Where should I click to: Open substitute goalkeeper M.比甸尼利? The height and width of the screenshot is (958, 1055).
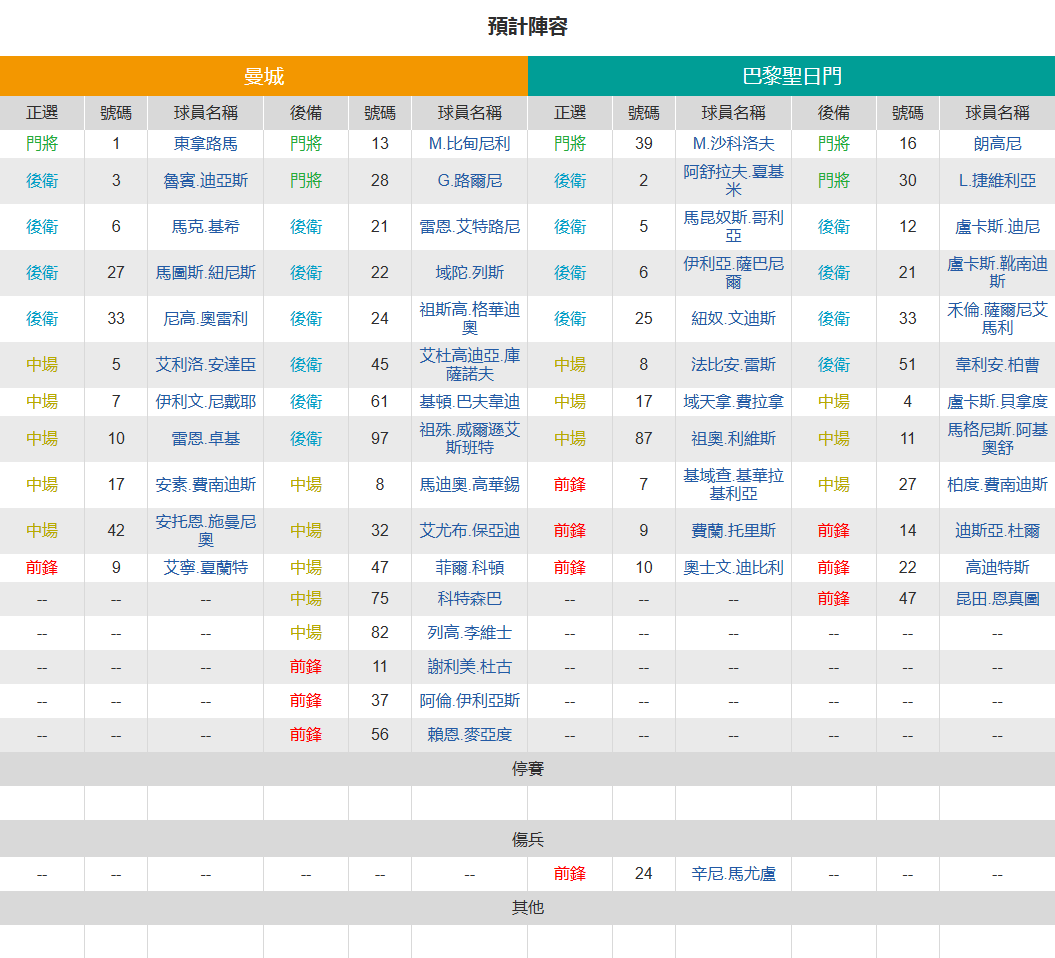coord(470,144)
